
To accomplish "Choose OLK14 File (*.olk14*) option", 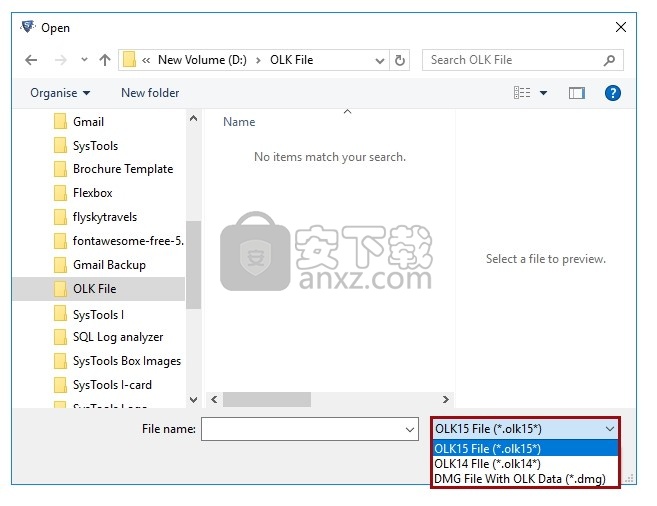I will tap(525, 464).
